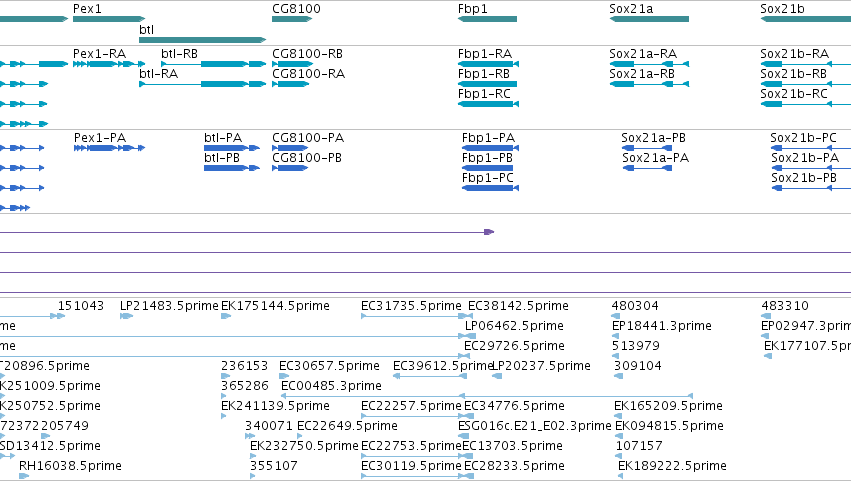The width and height of the screenshot is (851, 481).
Task: Open EST RH16038.5prime
Action: tap(70, 466)
